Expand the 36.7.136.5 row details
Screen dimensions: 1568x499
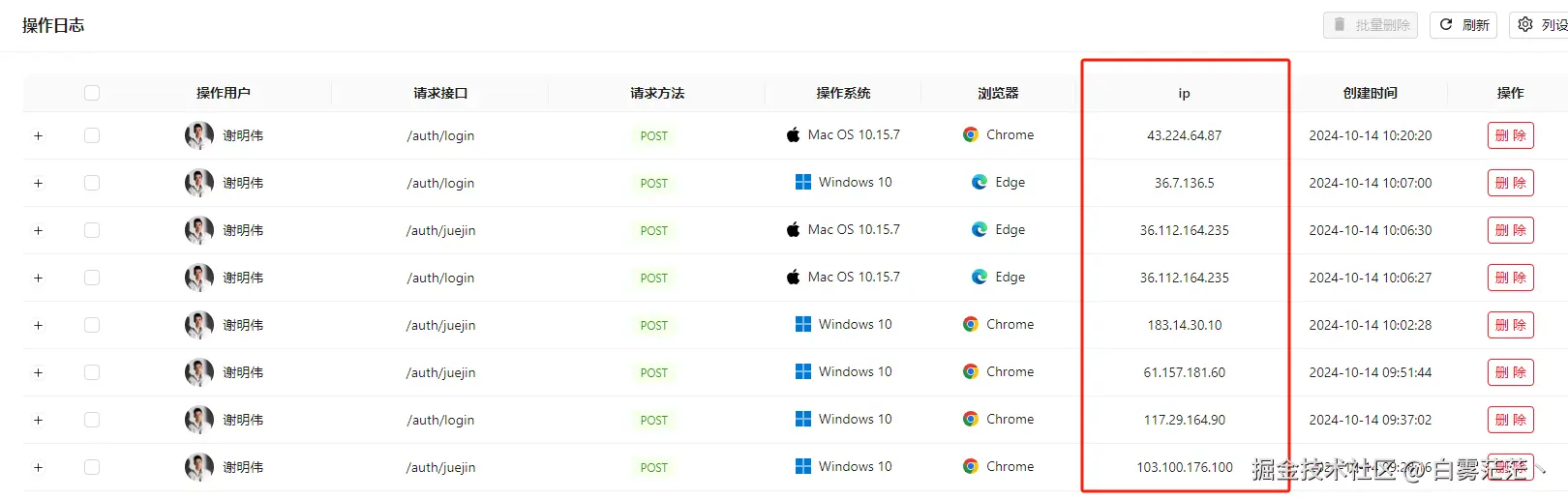(x=39, y=183)
